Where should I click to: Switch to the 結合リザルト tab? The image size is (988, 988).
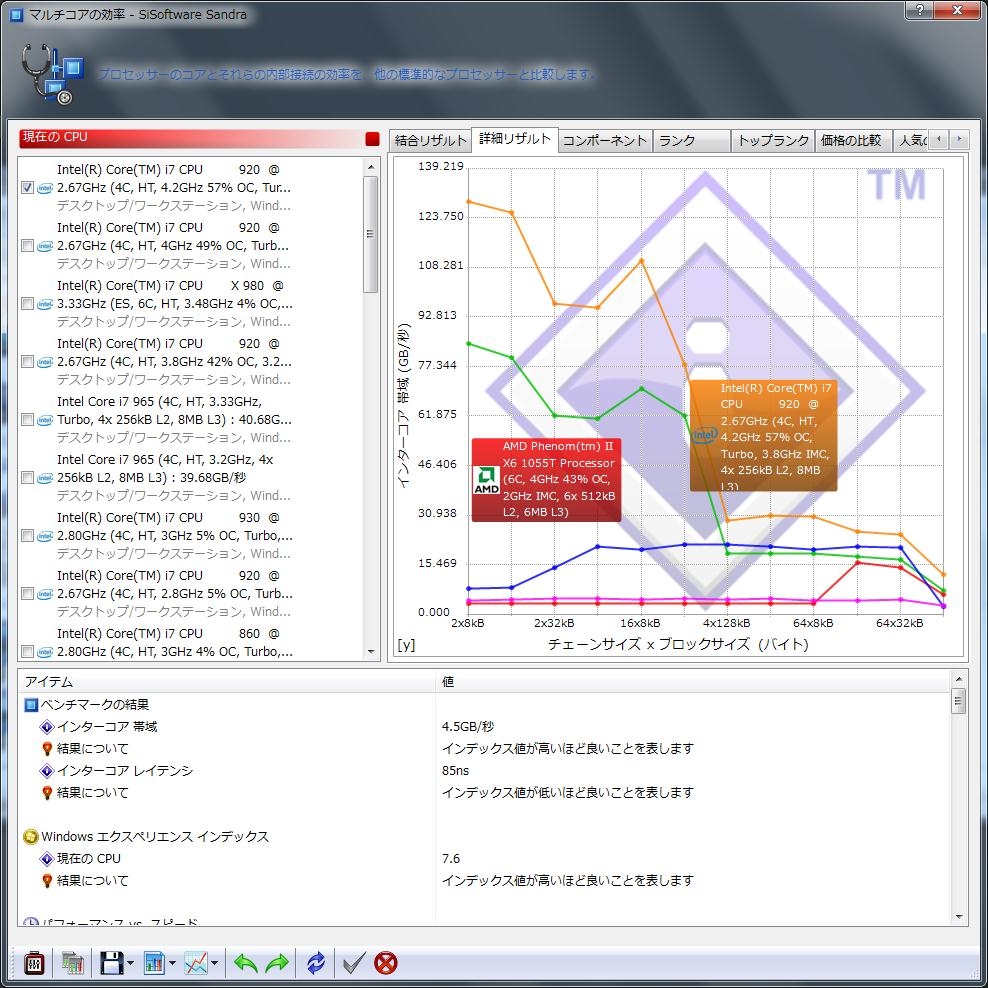[430, 140]
